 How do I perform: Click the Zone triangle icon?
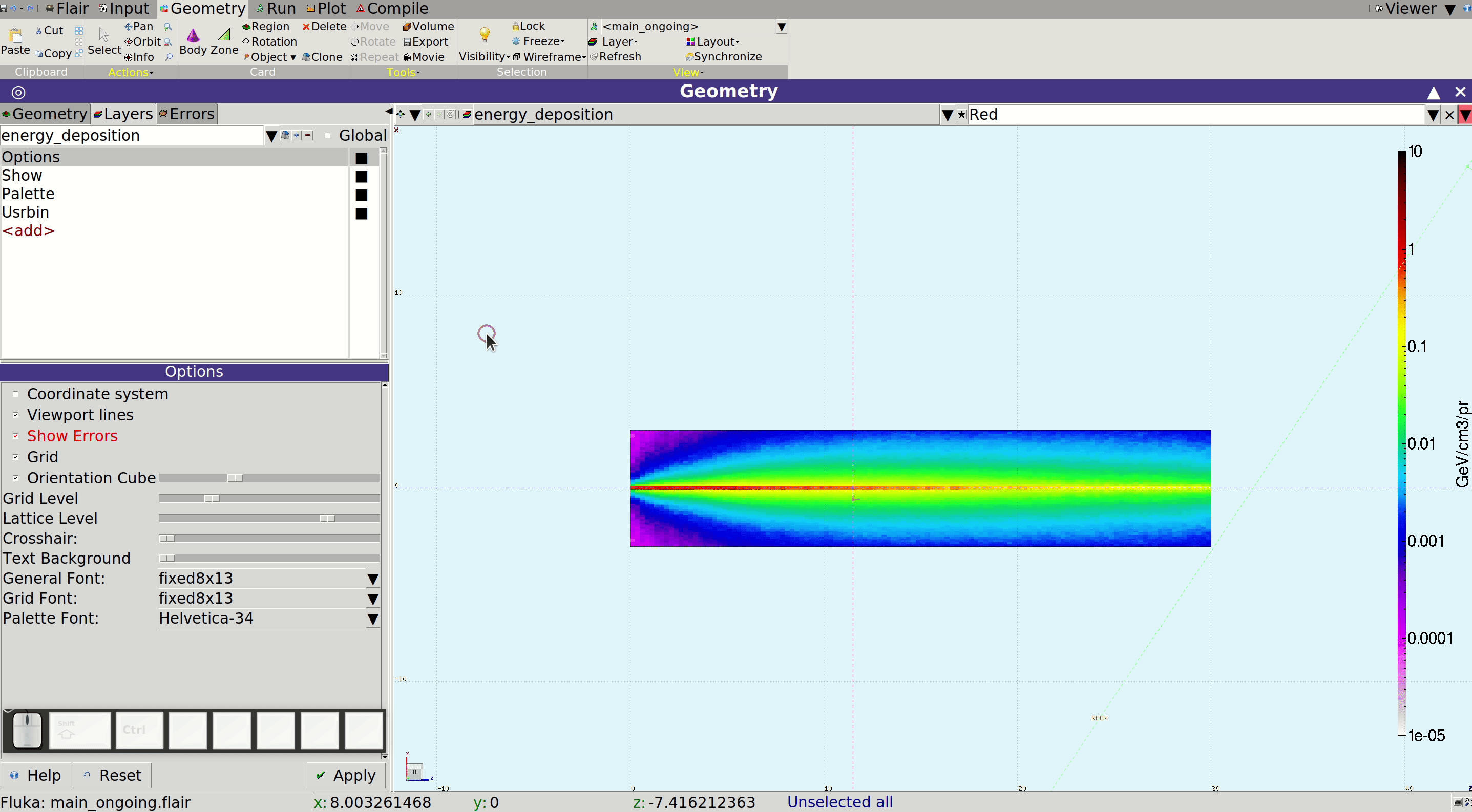pos(224,35)
